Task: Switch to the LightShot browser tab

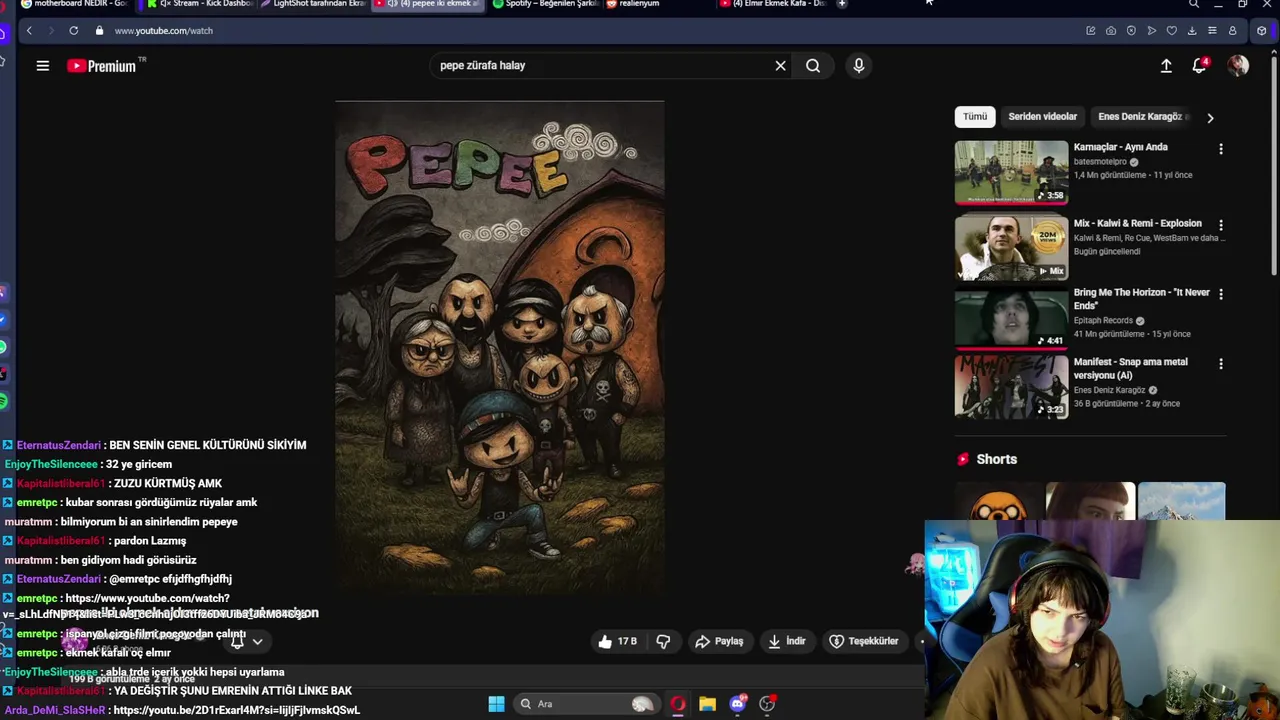Action: point(311,4)
